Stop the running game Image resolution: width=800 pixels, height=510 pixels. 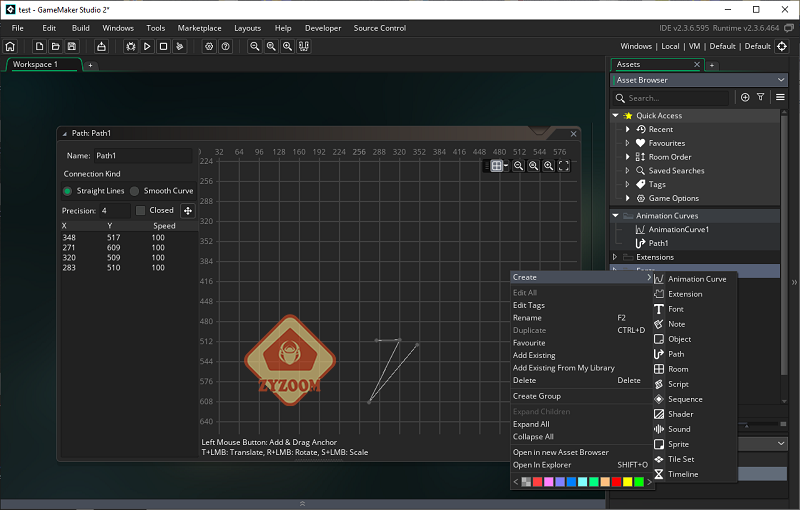tap(163, 46)
